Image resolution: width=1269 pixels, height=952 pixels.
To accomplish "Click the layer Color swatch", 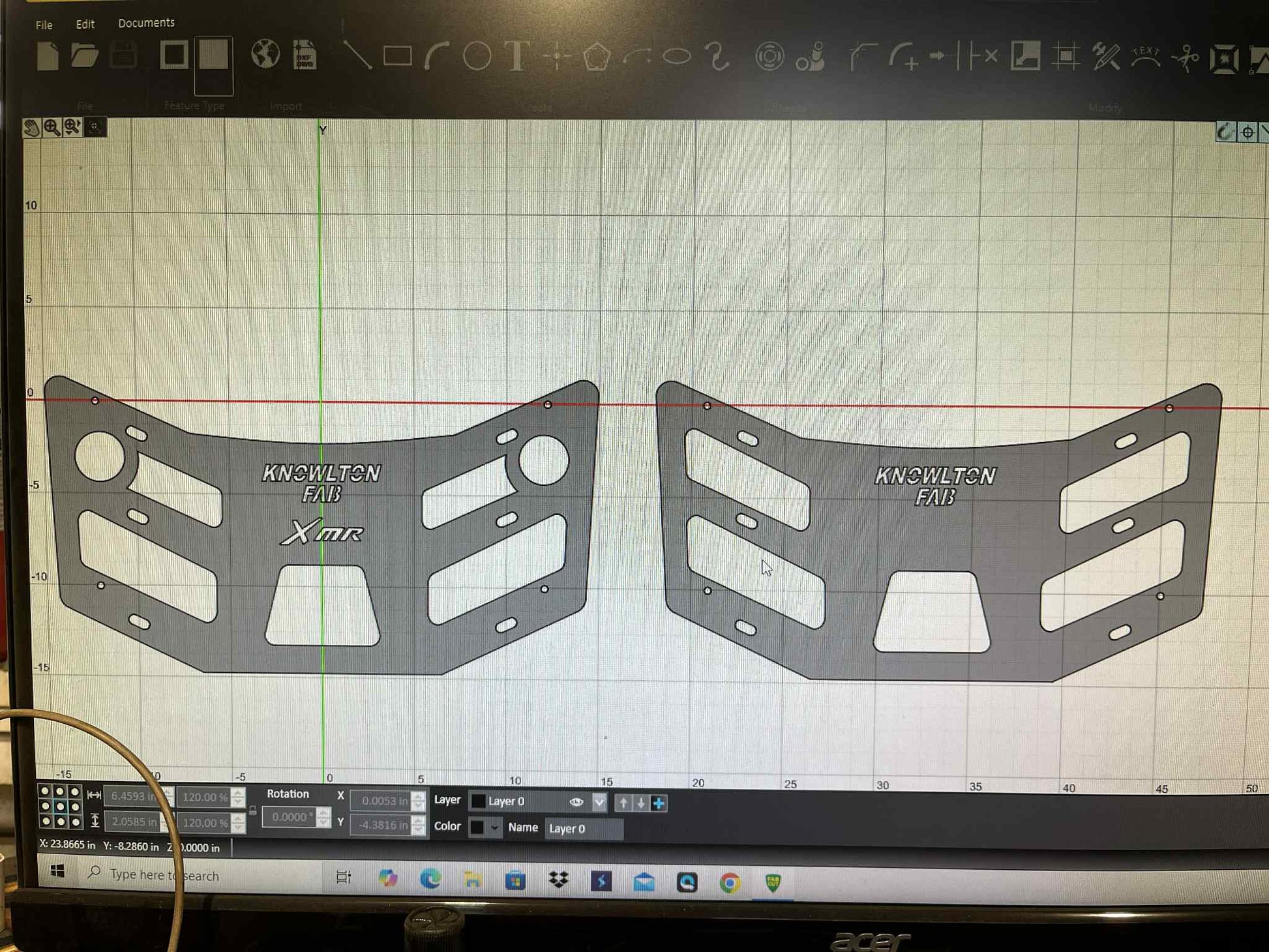I will (x=477, y=827).
